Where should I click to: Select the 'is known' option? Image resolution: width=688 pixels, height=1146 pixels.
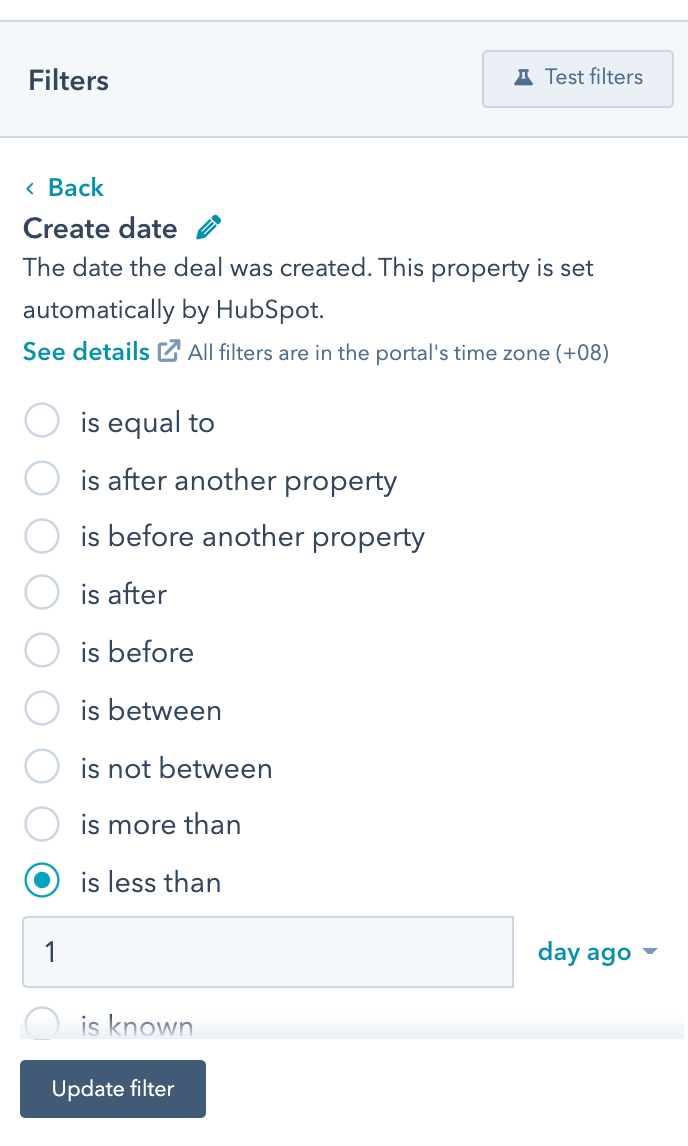pos(42,1022)
